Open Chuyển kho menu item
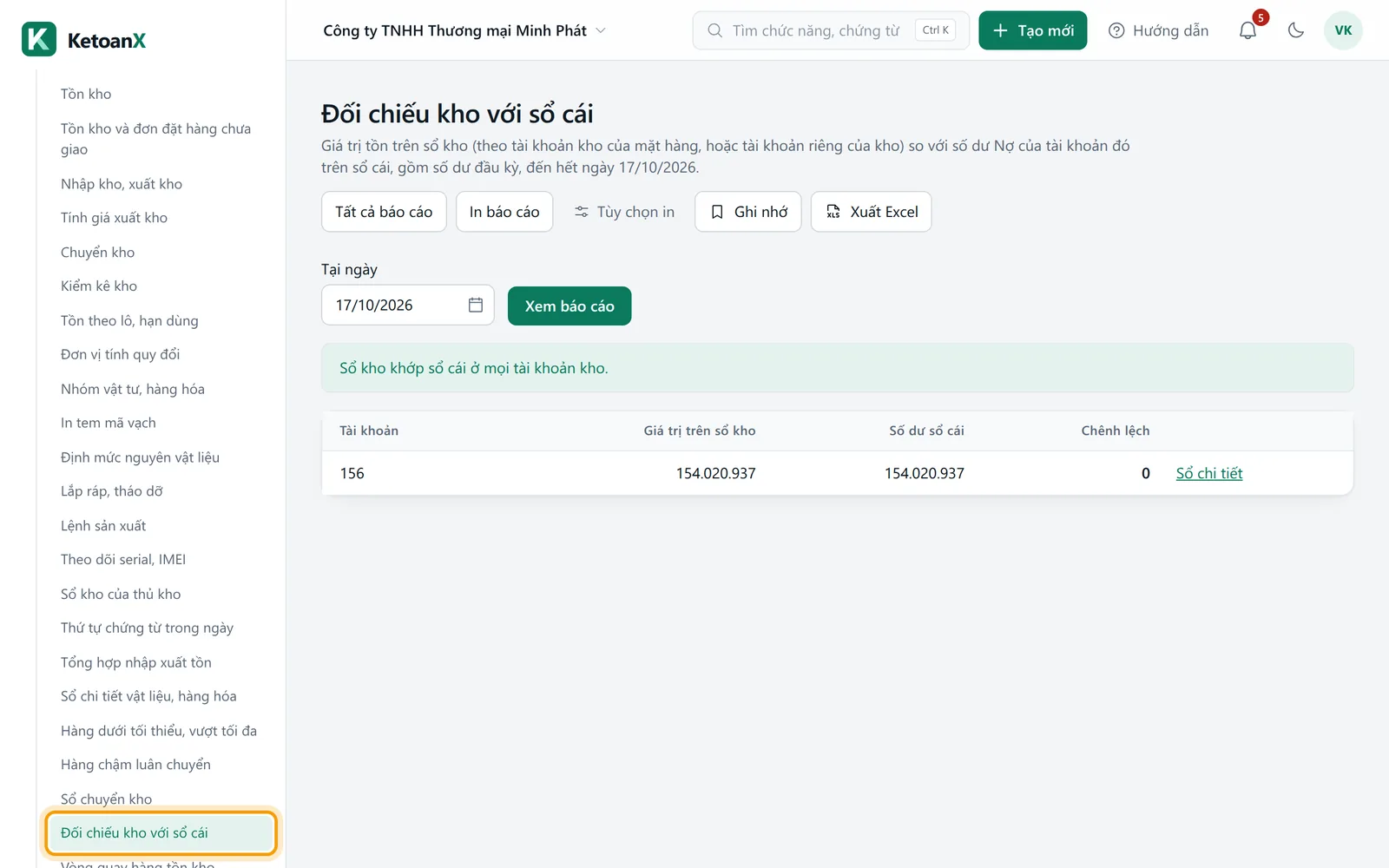 tap(97, 253)
